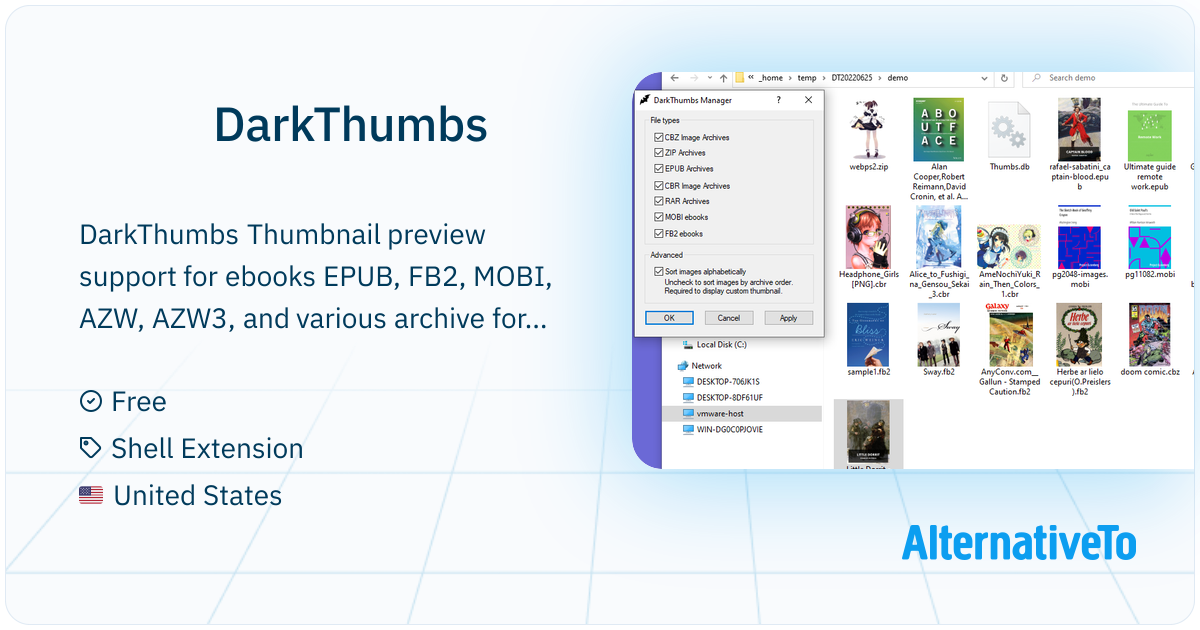Click the refresh button in address bar
The height and width of the screenshot is (630, 1200).
pyautogui.click(x=1005, y=77)
